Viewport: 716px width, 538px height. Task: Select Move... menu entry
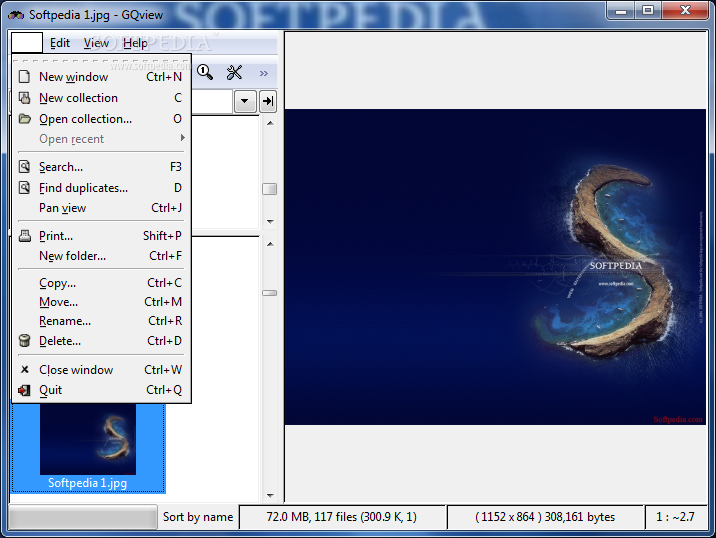(x=101, y=302)
